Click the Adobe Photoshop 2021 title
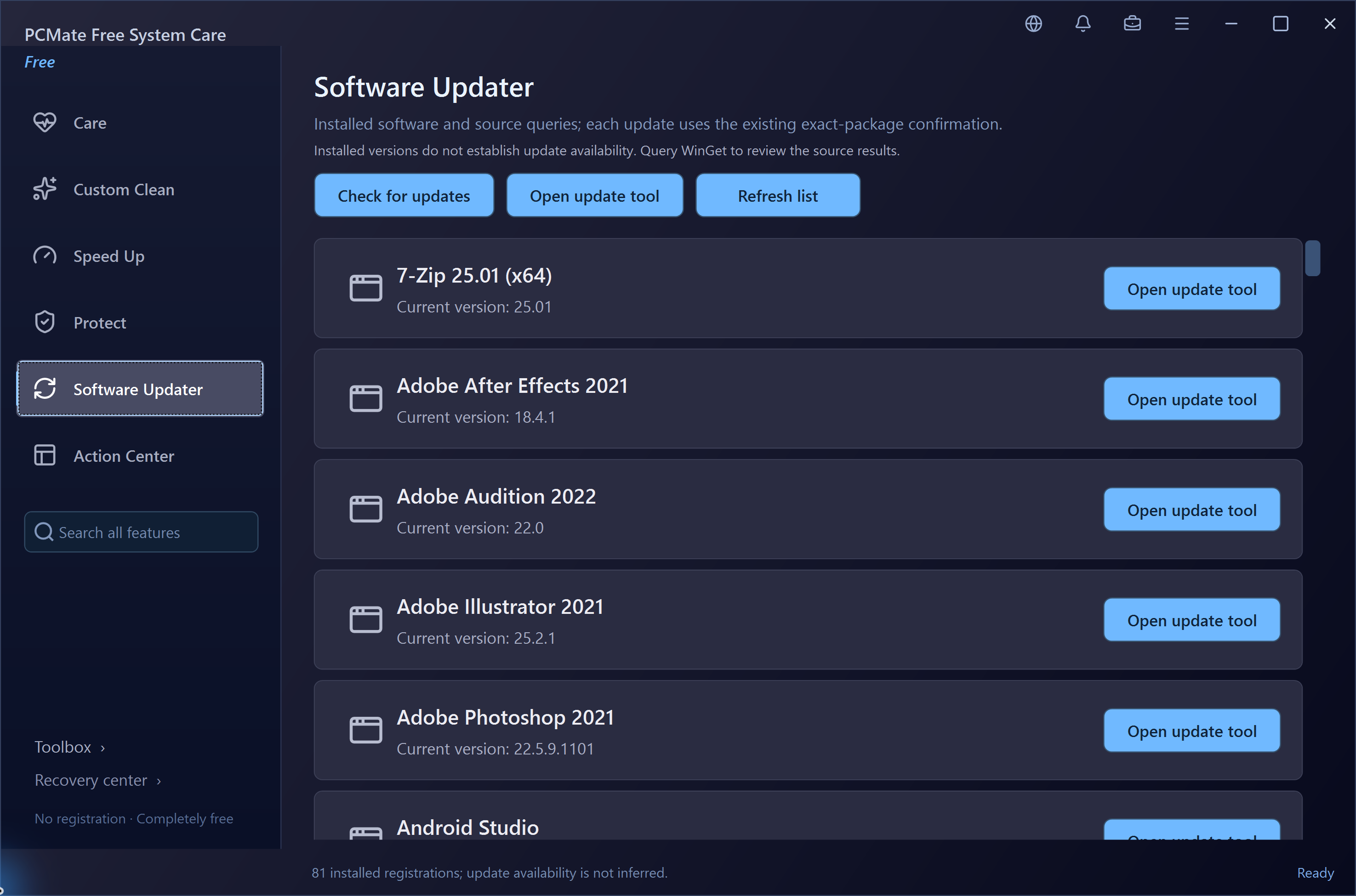The image size is (1356, 896). tap(505, 717)
